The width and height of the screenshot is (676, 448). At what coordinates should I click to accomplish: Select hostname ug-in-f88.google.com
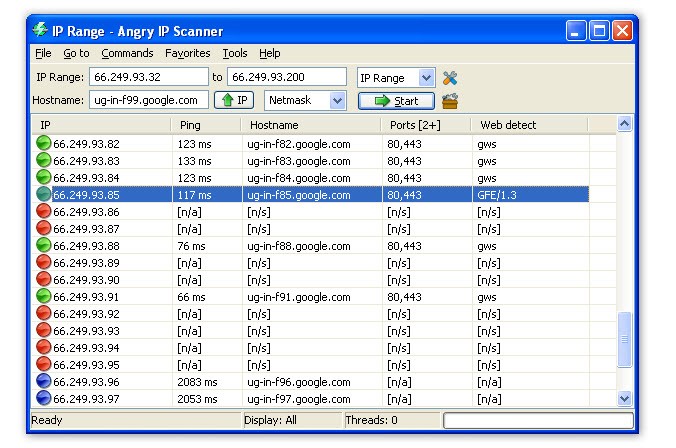(299, 246)
